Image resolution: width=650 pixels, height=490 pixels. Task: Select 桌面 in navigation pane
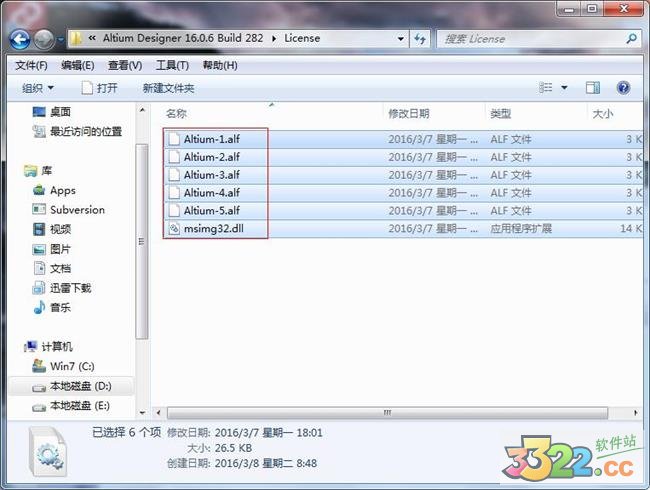tap(51, 112)
